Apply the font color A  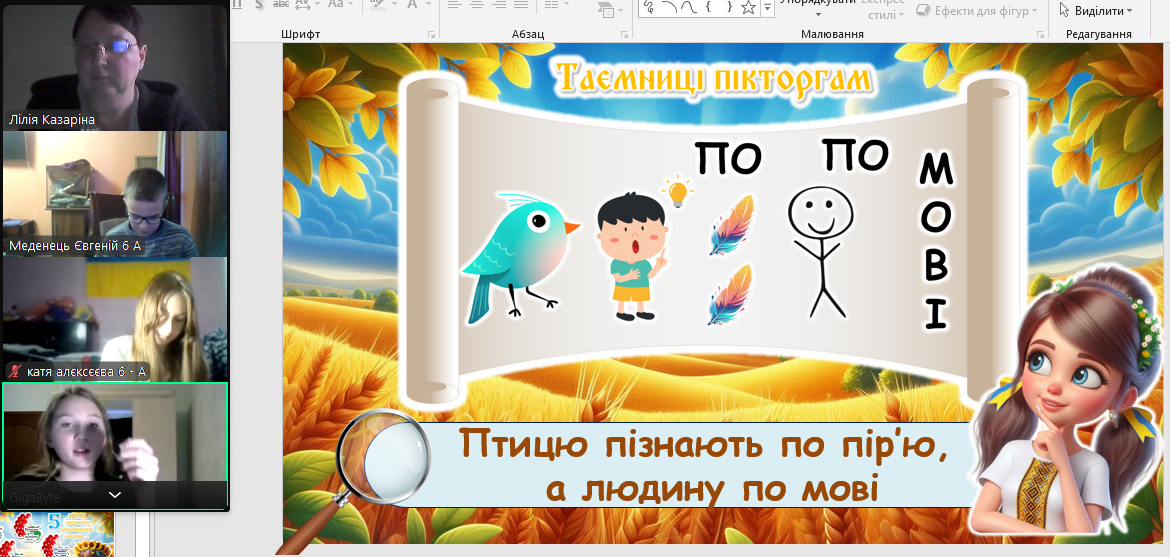[x=413, y=4]
